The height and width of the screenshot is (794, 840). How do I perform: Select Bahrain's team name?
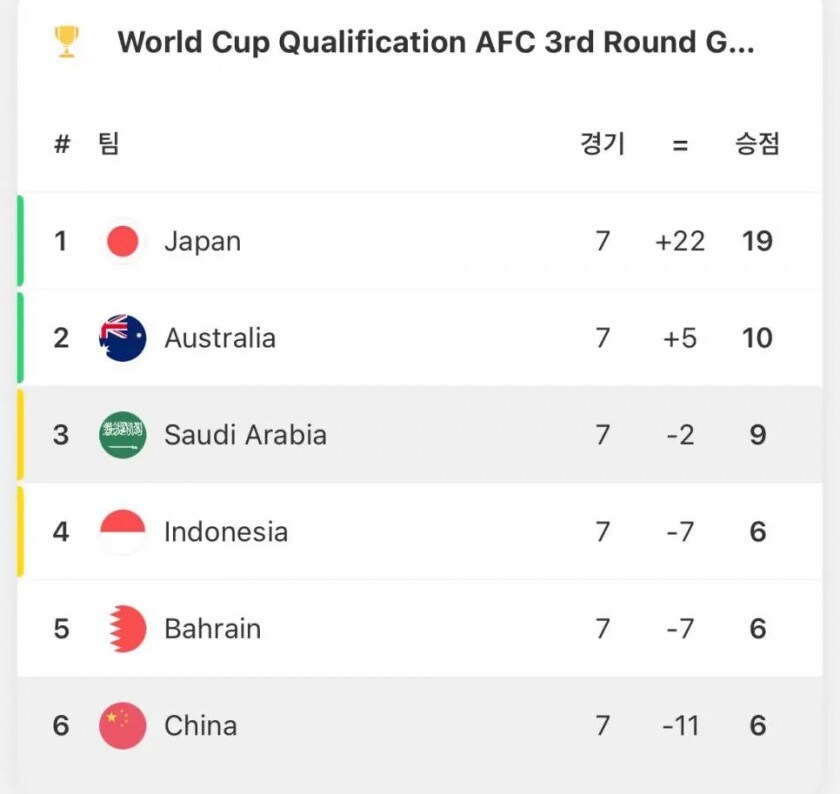(211, 628)
